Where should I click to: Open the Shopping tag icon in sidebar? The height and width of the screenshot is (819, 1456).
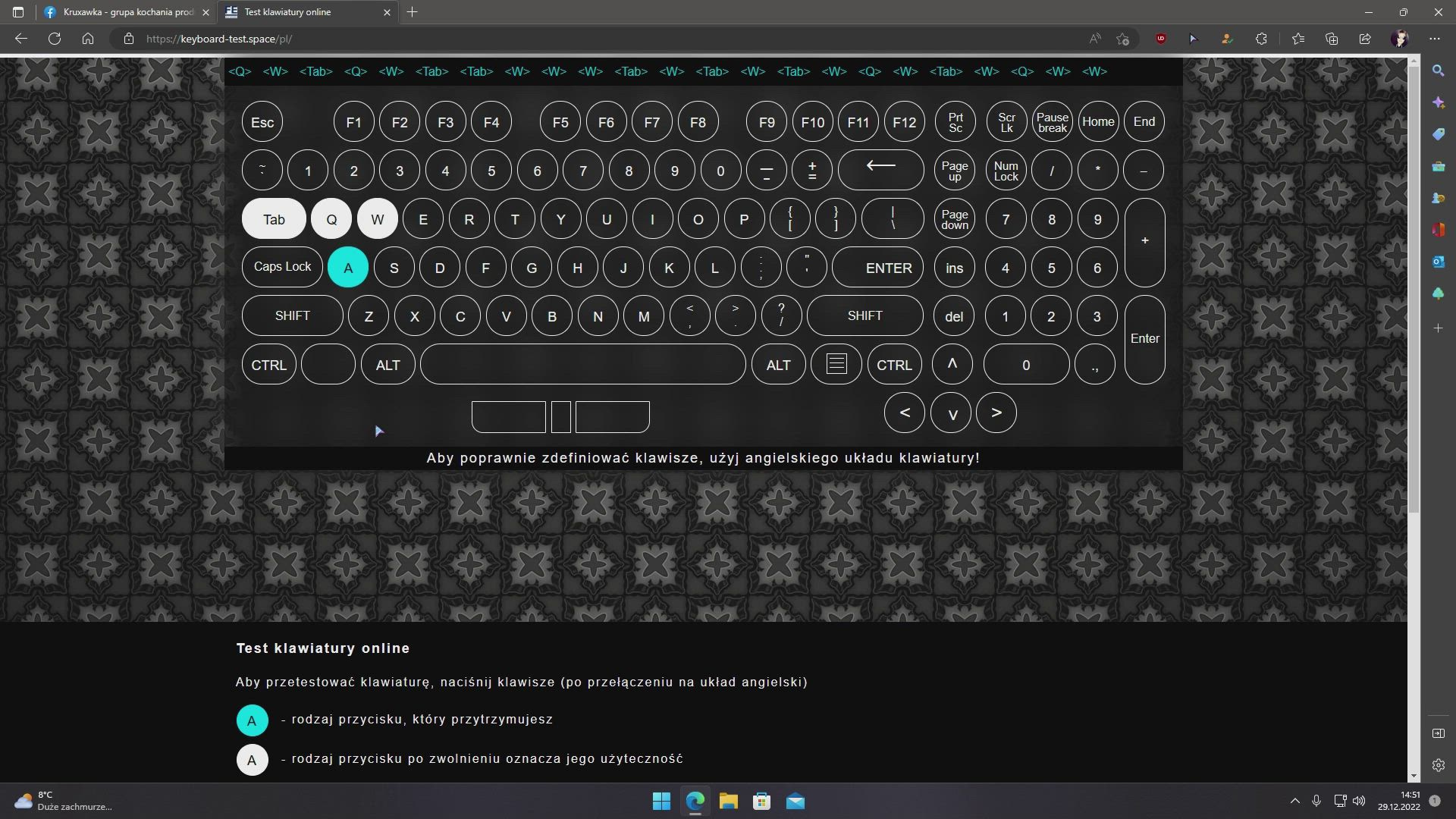click(1439, 134)
